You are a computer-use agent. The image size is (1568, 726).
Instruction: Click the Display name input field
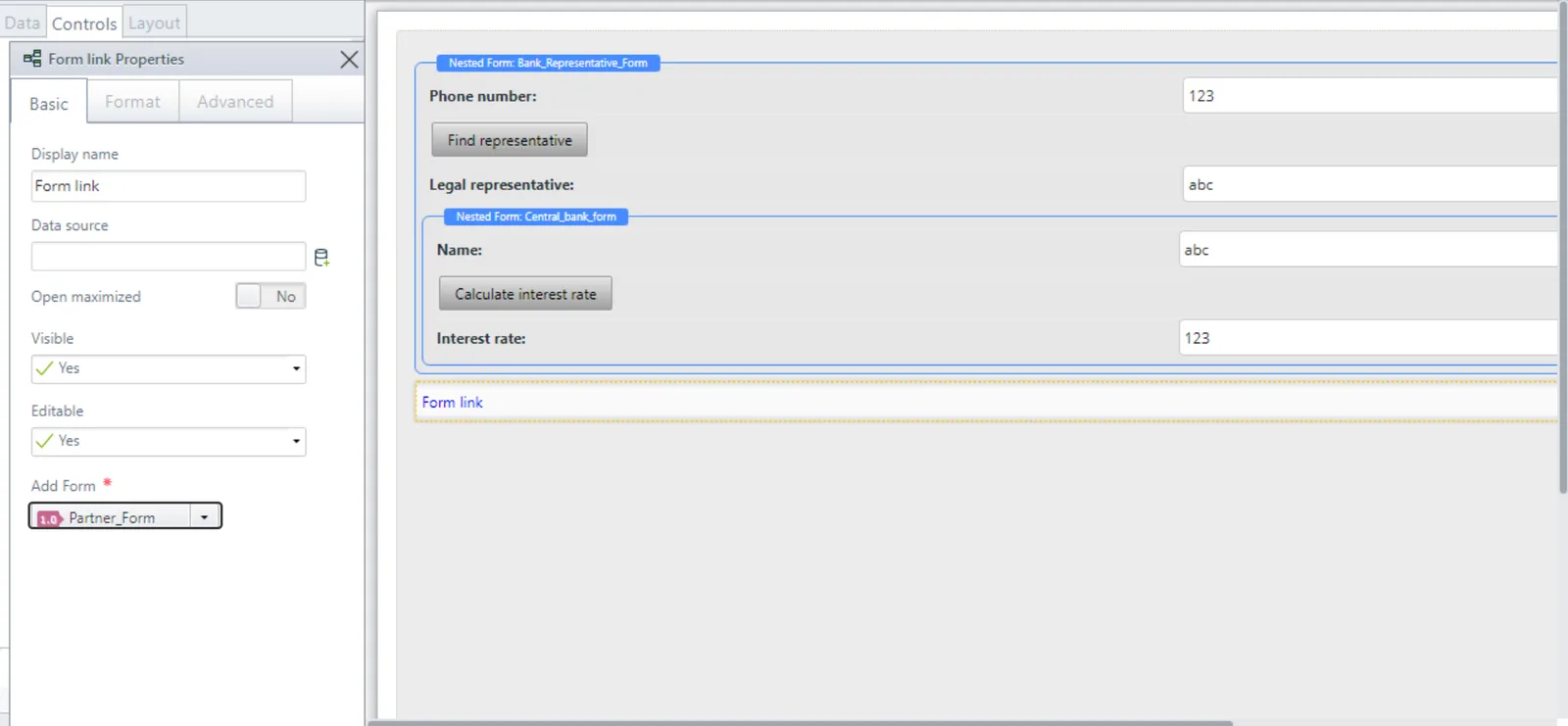(x=169, y=186)
